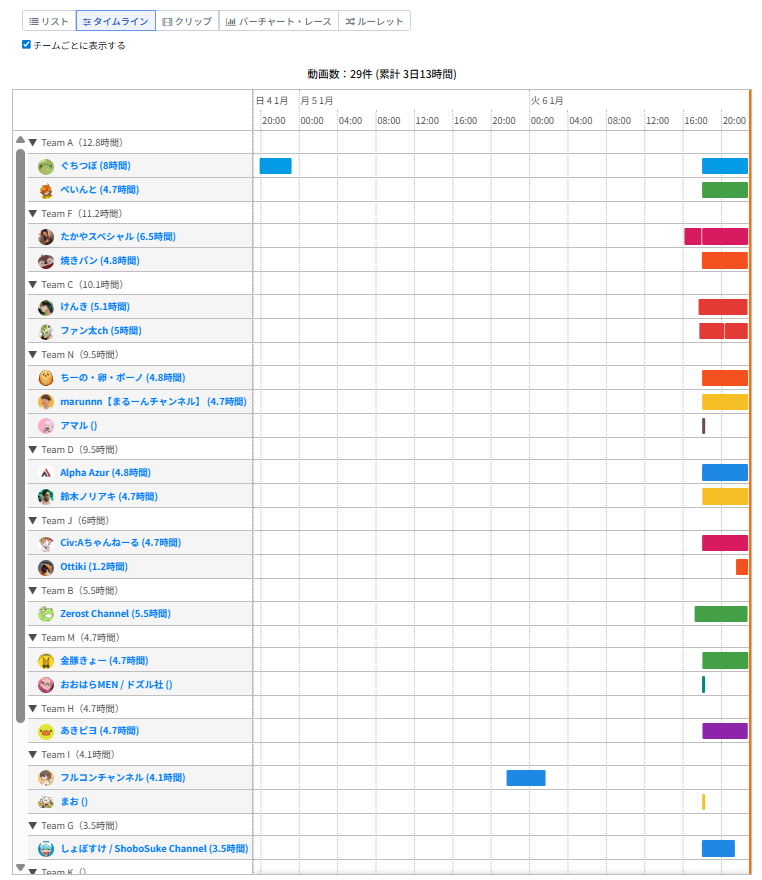The image size is (762, 880).
Task: Select タイムライン tab
Action: [x=116, y=21]
